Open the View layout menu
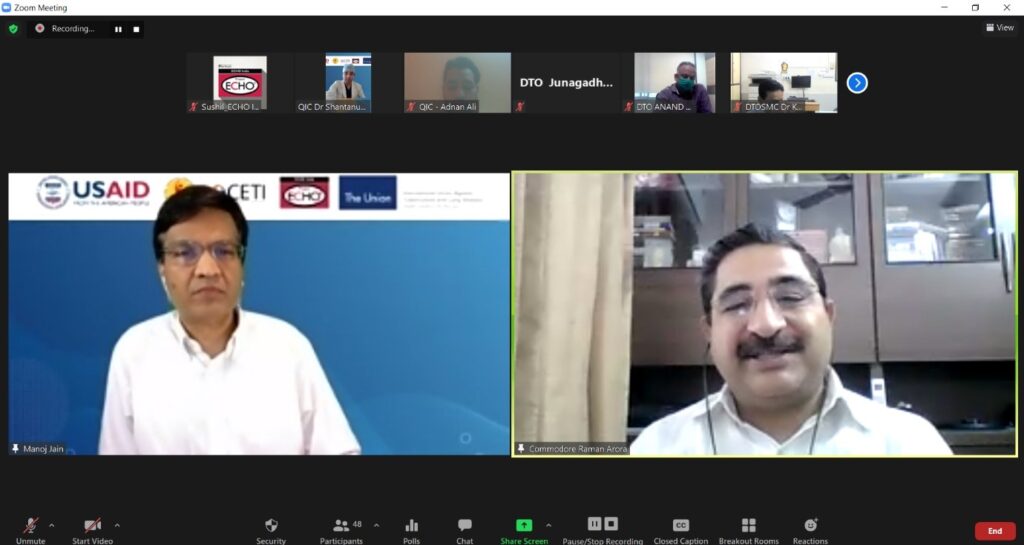This screenshot has width=1024, height=545. pos(999,28)
